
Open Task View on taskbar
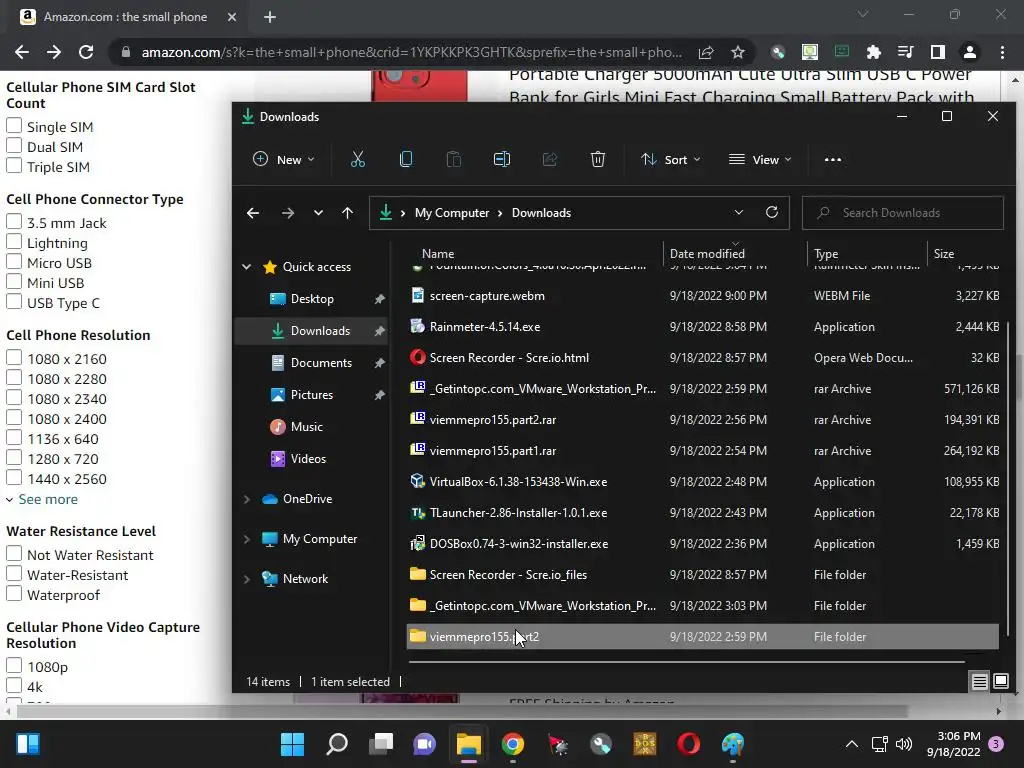pyautogui.click(x=381, y=744)
